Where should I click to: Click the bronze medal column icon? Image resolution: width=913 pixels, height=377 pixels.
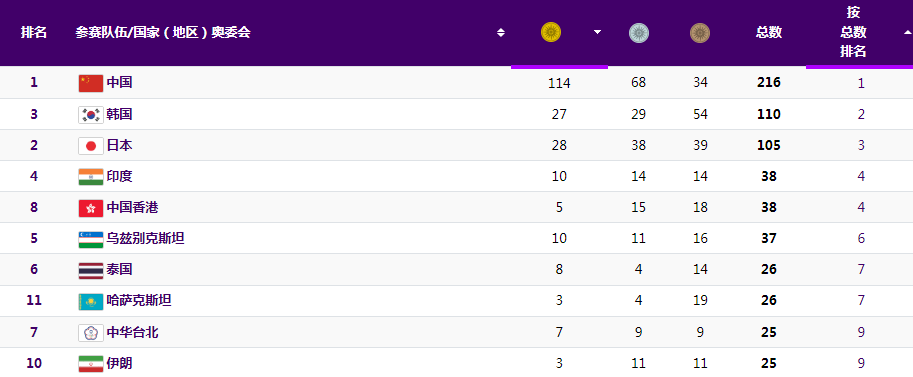(x=700, y=33)
